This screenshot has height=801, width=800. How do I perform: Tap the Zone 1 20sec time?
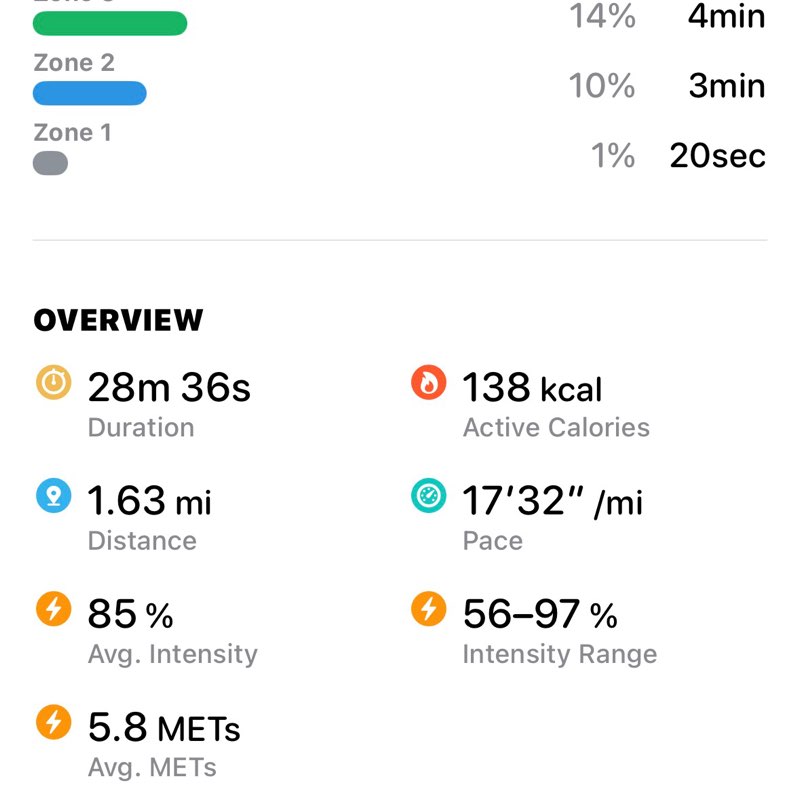coord(717,156)
